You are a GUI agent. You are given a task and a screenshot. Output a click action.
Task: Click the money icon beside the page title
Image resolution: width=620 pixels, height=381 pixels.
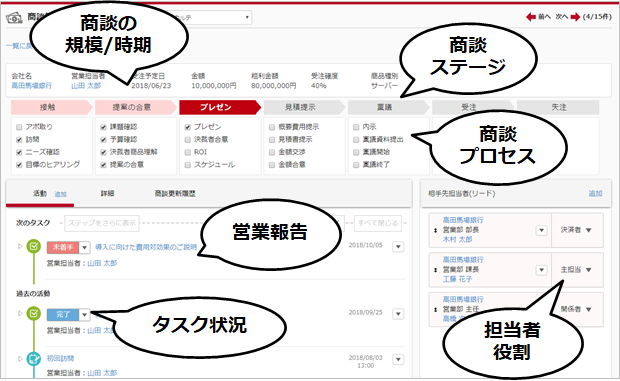coord(14,18)
